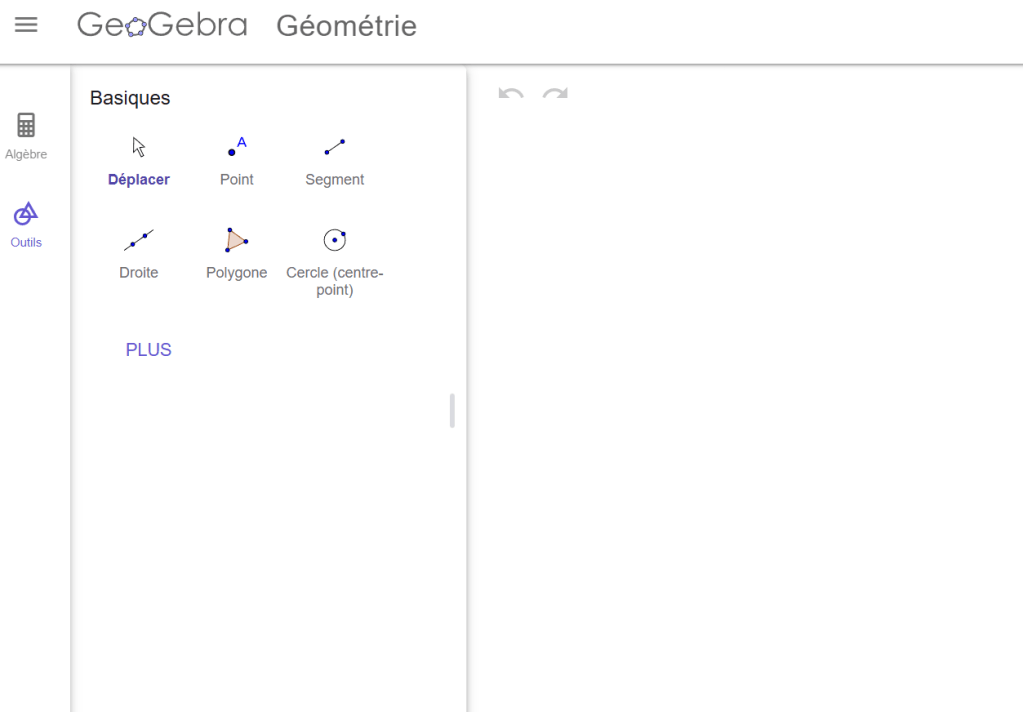The height and width of the screenshot is (712, 1023).
Task: Click the 'Droite' text label
Action: (139, 273)
